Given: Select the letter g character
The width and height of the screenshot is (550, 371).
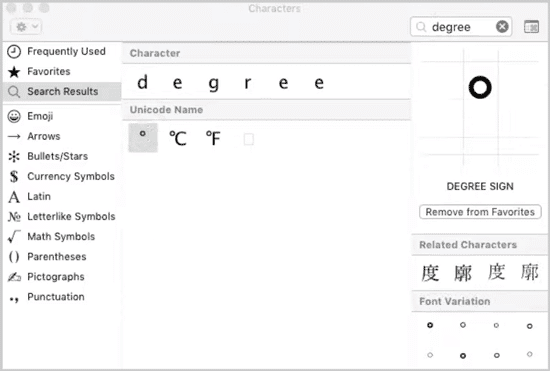Looking at the screenshot, I should (x=213, y=83).
